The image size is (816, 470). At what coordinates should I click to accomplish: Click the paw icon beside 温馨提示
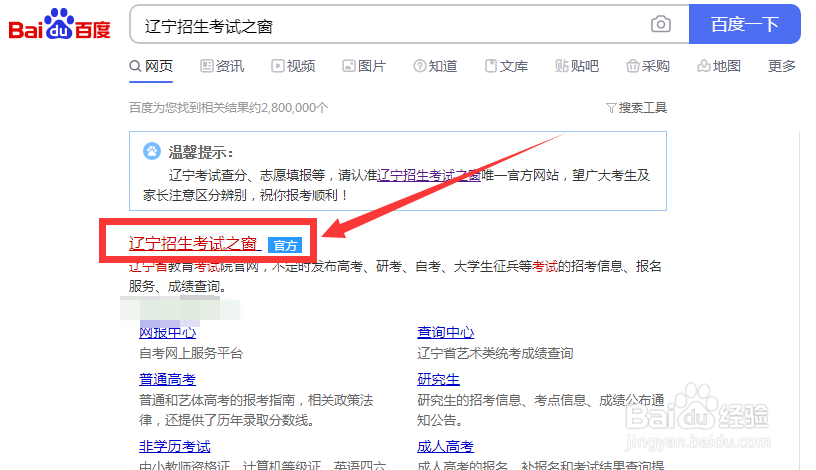pos(152,151)
